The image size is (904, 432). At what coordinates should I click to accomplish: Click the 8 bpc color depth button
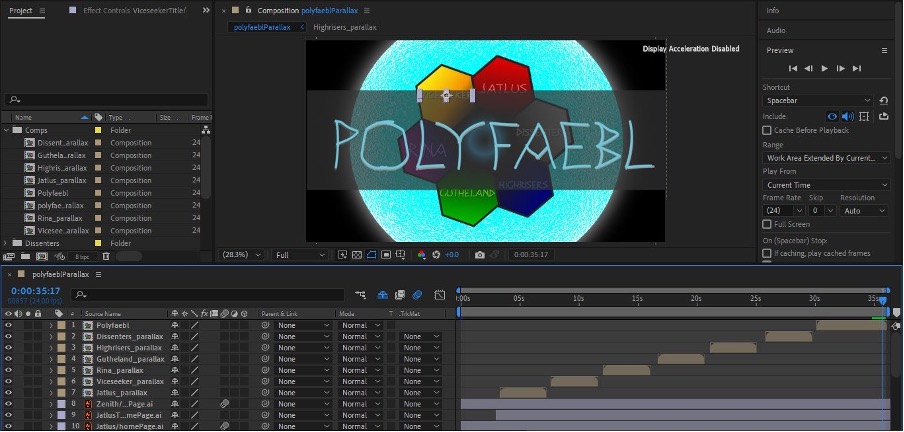coord(80,255)
